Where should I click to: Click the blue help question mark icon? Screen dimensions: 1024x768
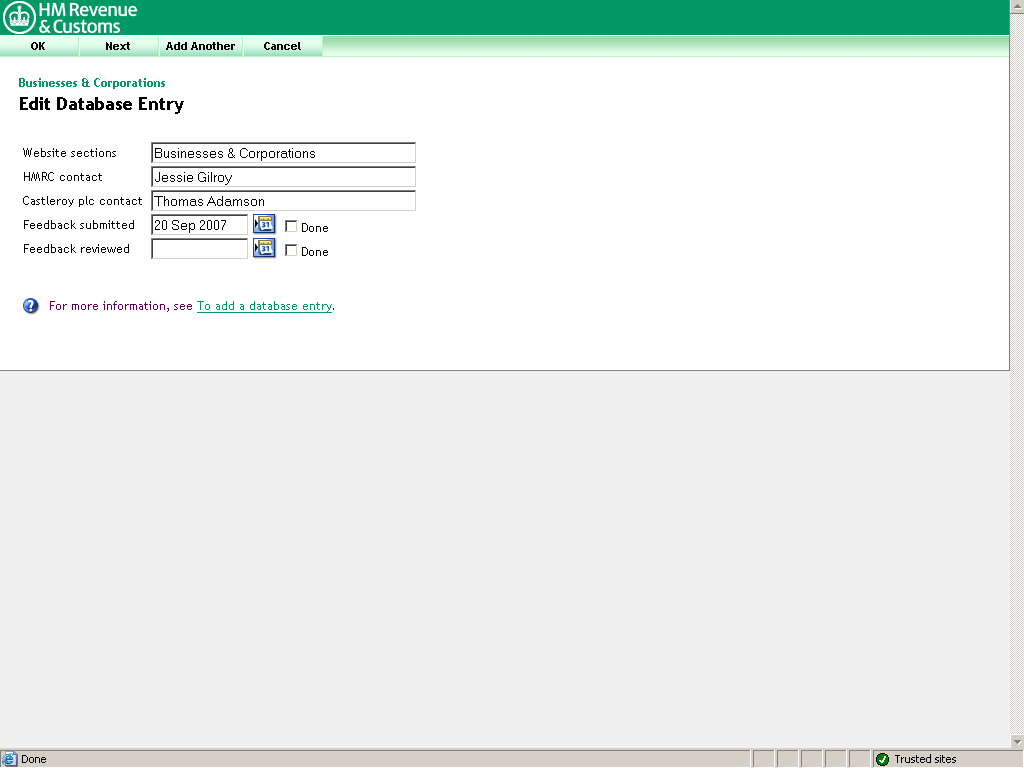31,306
